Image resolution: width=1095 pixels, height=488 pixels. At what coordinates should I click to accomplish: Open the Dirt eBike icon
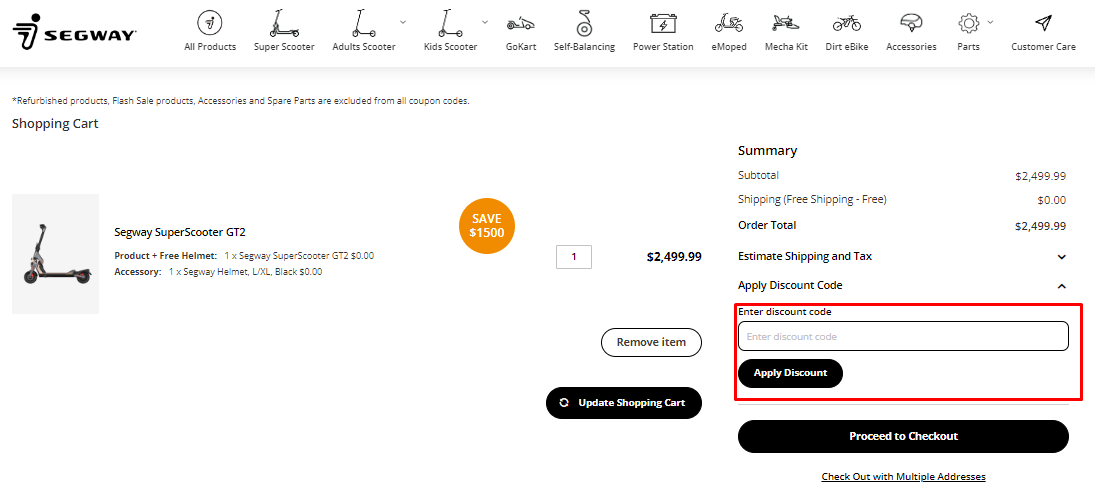coord(846,24)
